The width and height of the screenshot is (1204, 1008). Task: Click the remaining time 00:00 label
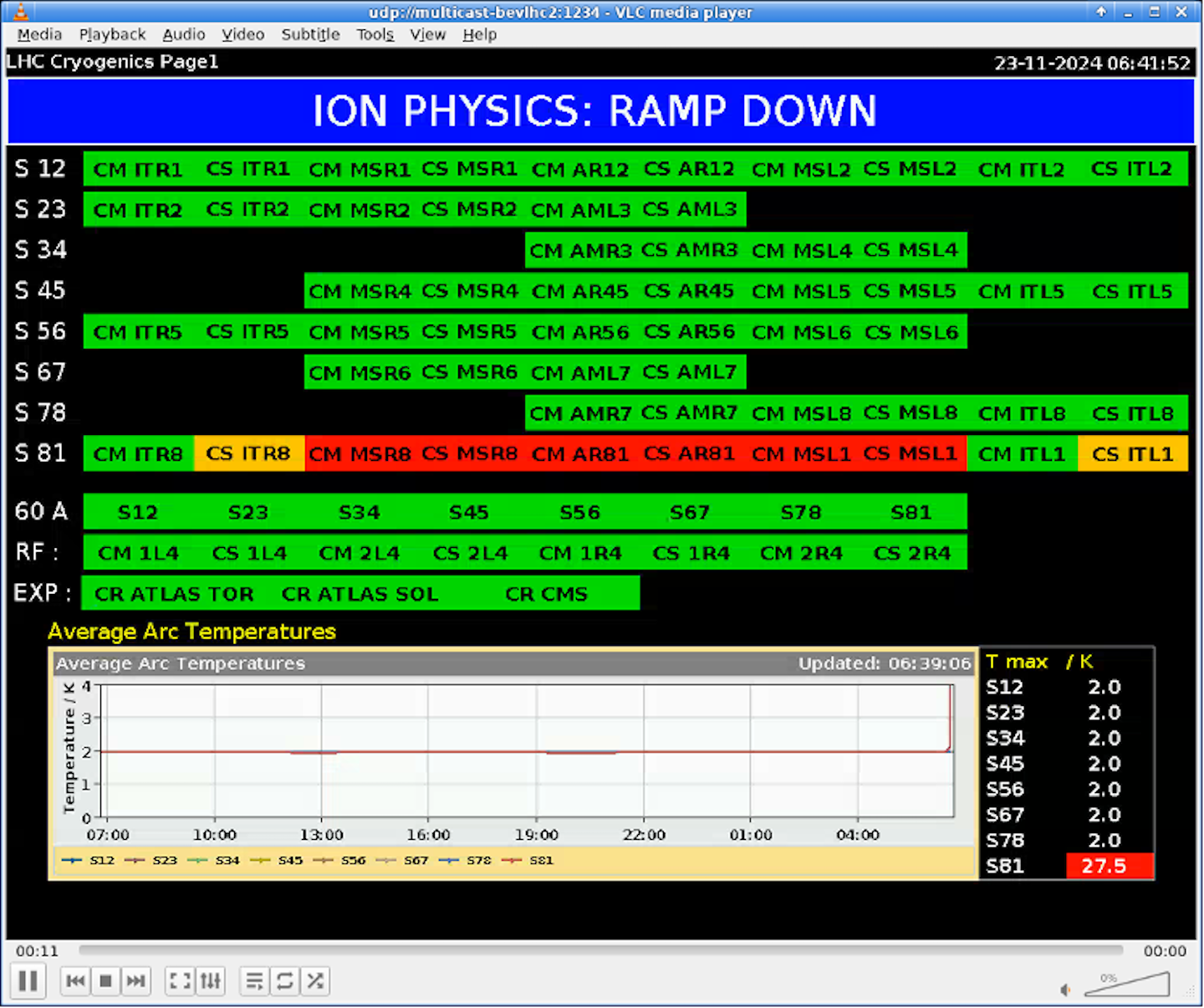pyautogui.click(x=1165, y=951)
